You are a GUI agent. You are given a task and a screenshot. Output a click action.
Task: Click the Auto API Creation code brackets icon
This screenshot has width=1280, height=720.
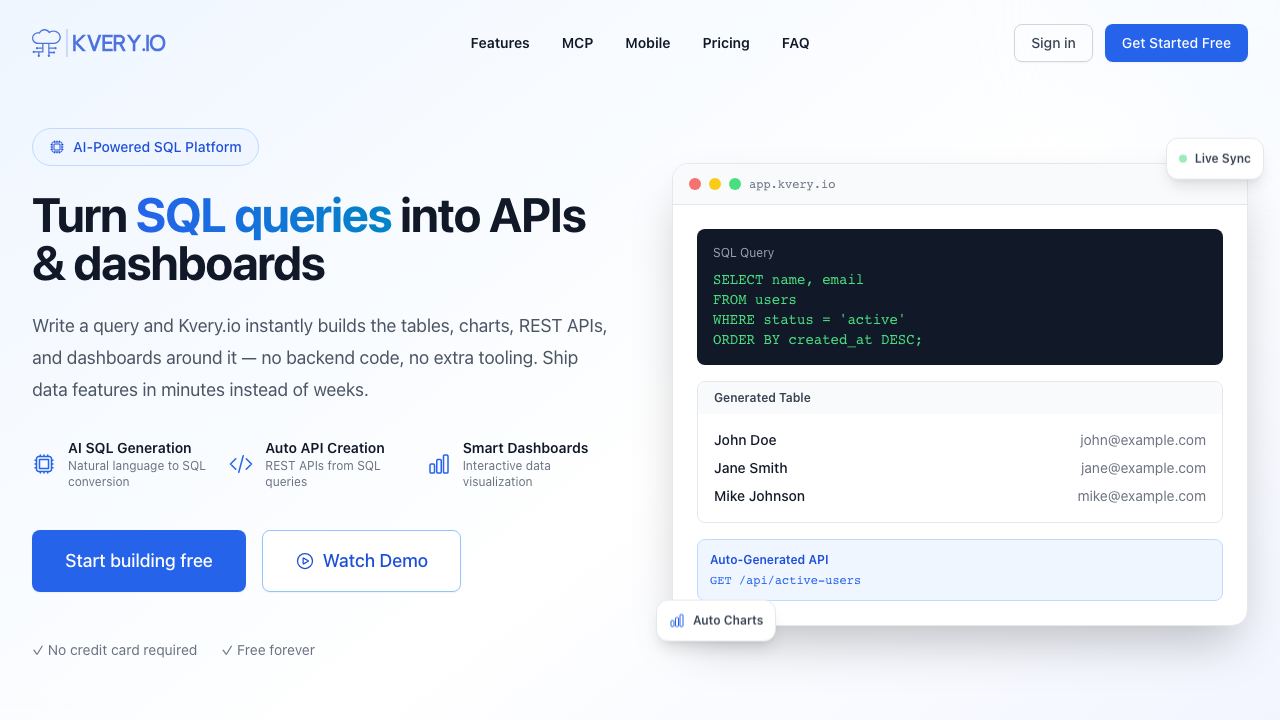(x=241, y=464)
